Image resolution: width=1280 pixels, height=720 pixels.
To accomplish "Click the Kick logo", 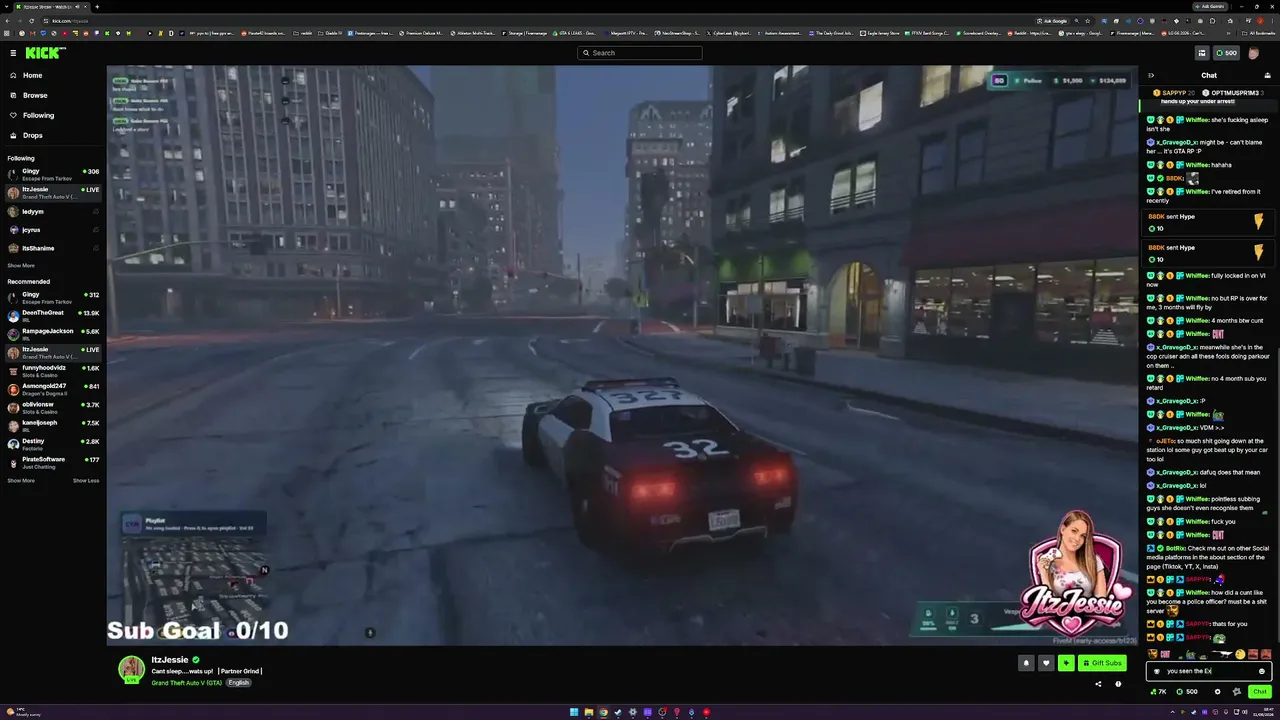I will point(45,53).
